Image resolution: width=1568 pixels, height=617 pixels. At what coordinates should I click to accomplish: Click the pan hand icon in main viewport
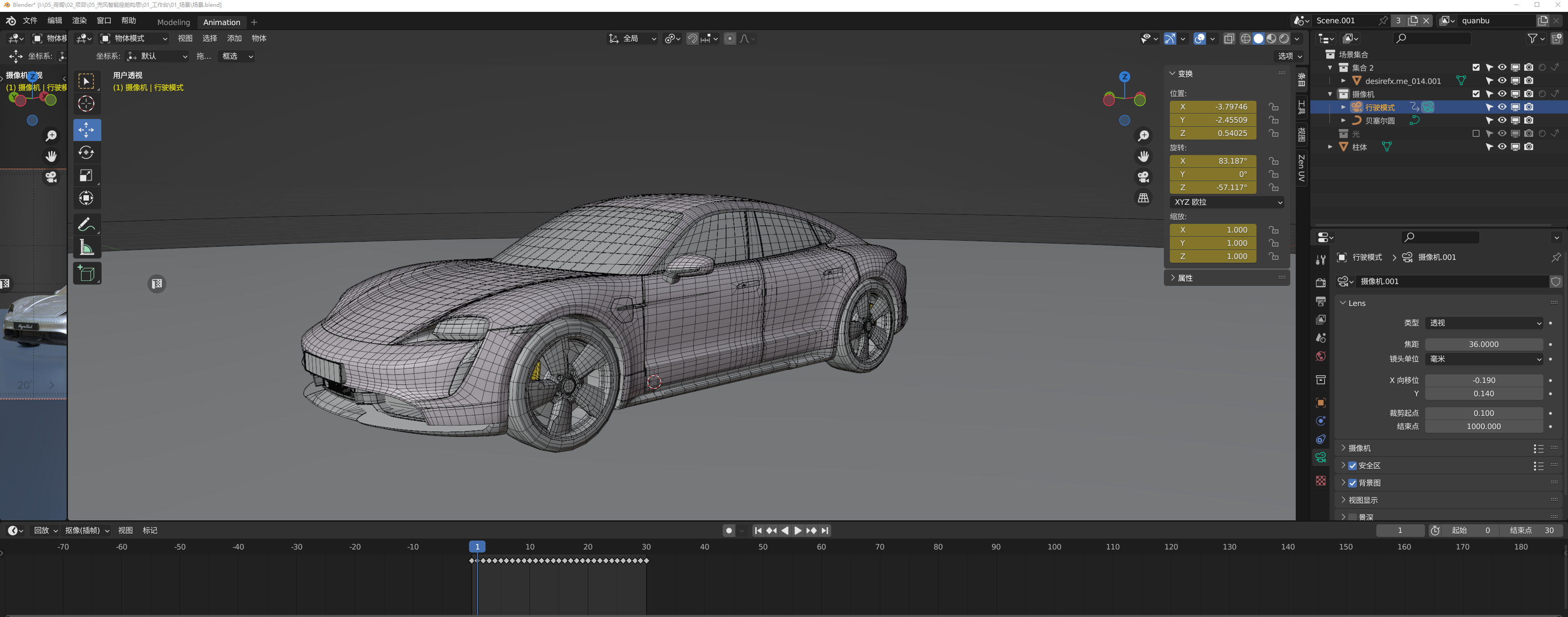coord(1144,156)
